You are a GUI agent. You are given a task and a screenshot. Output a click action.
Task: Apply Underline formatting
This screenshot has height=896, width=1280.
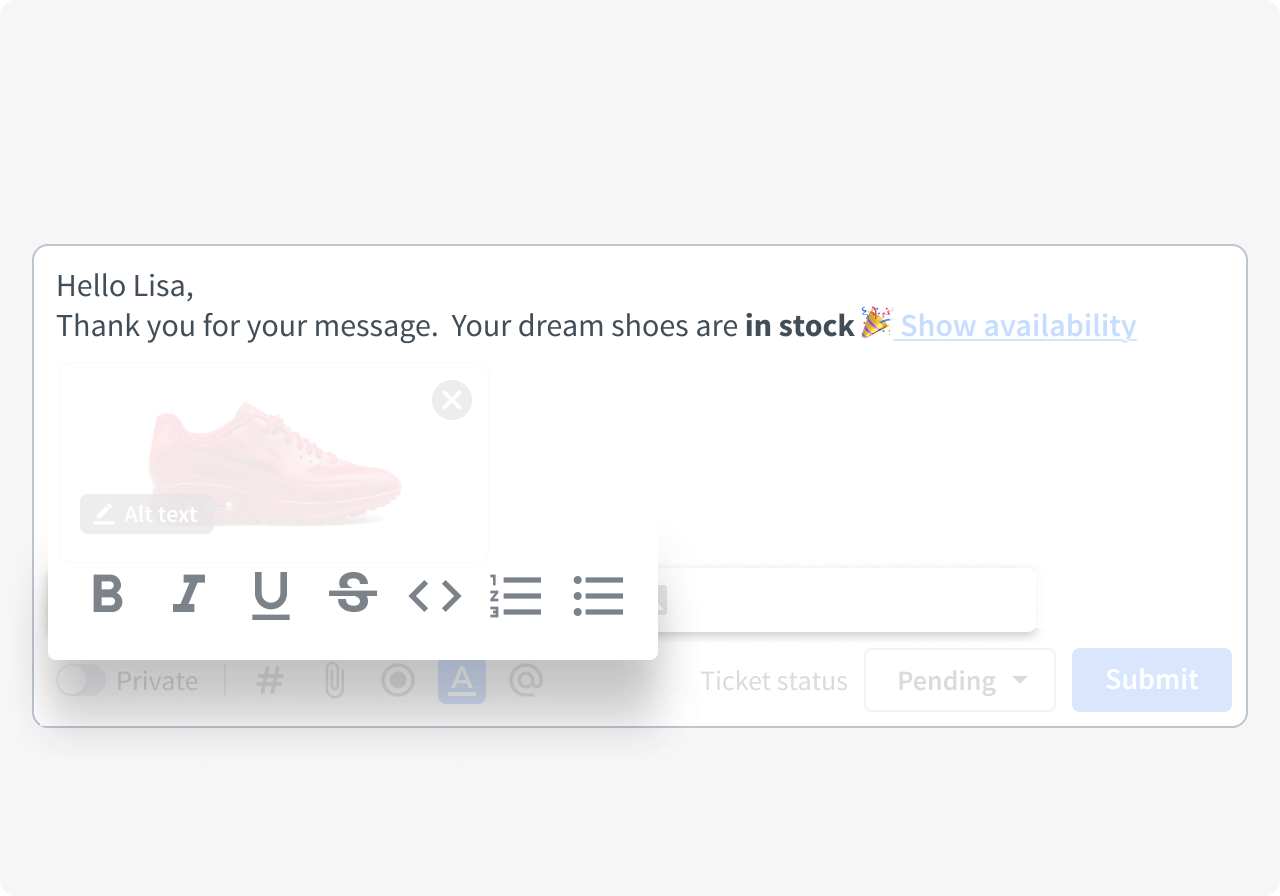coord(271,595)
